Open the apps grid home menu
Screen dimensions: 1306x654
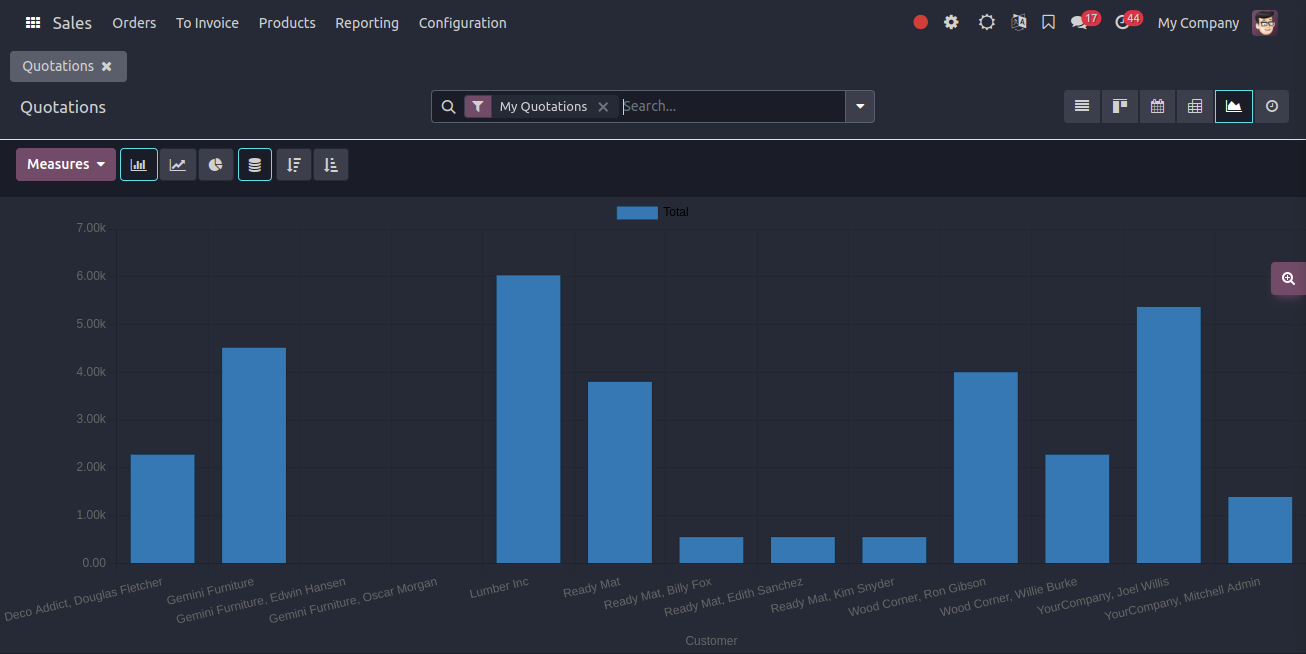pyautogui.click(x=33, y=22)
